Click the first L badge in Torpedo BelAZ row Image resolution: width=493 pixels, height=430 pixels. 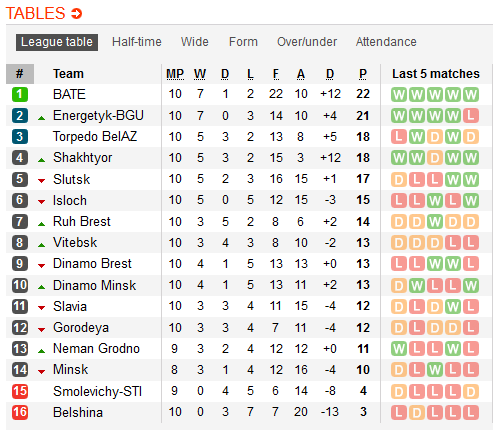click(x=399, y=137)
